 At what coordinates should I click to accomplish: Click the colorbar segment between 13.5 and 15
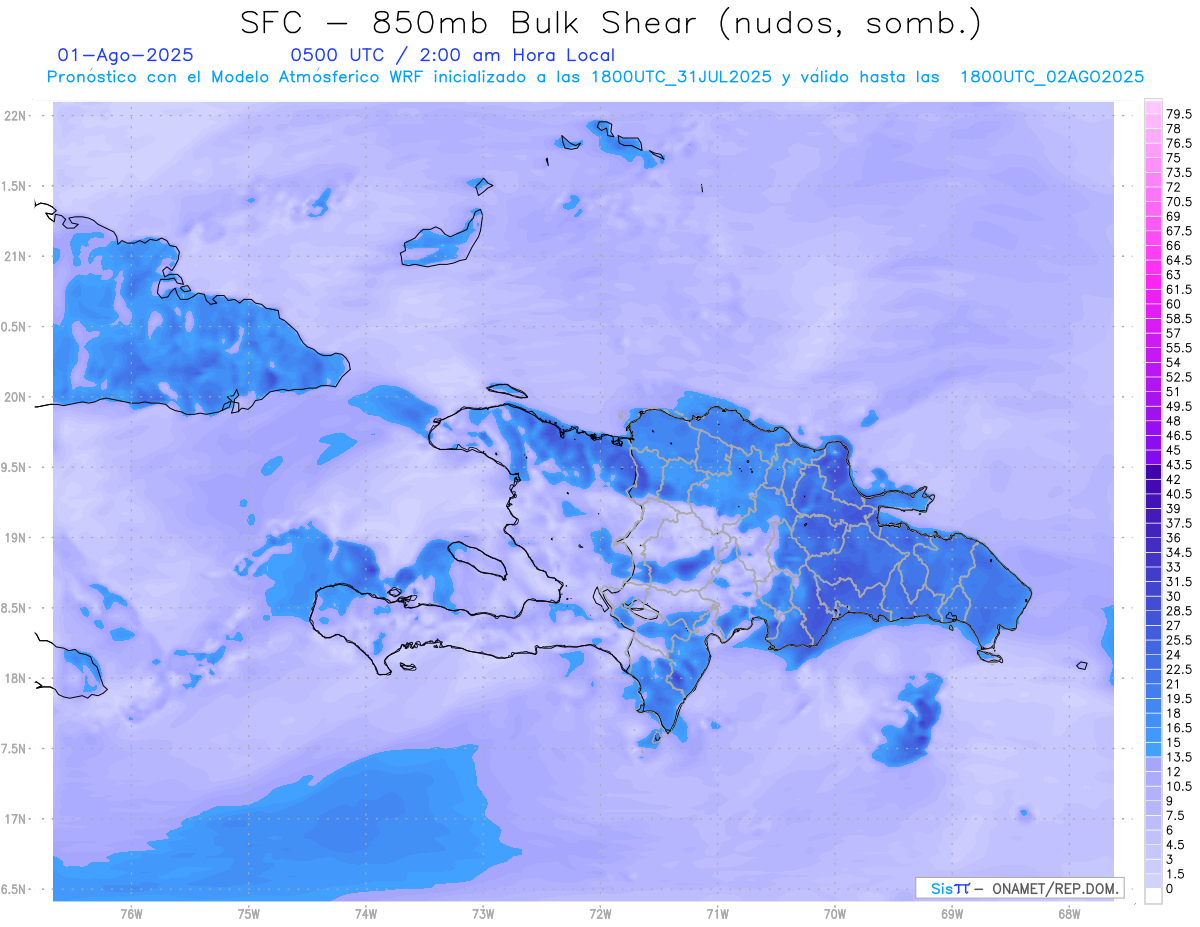point(1153,750)
